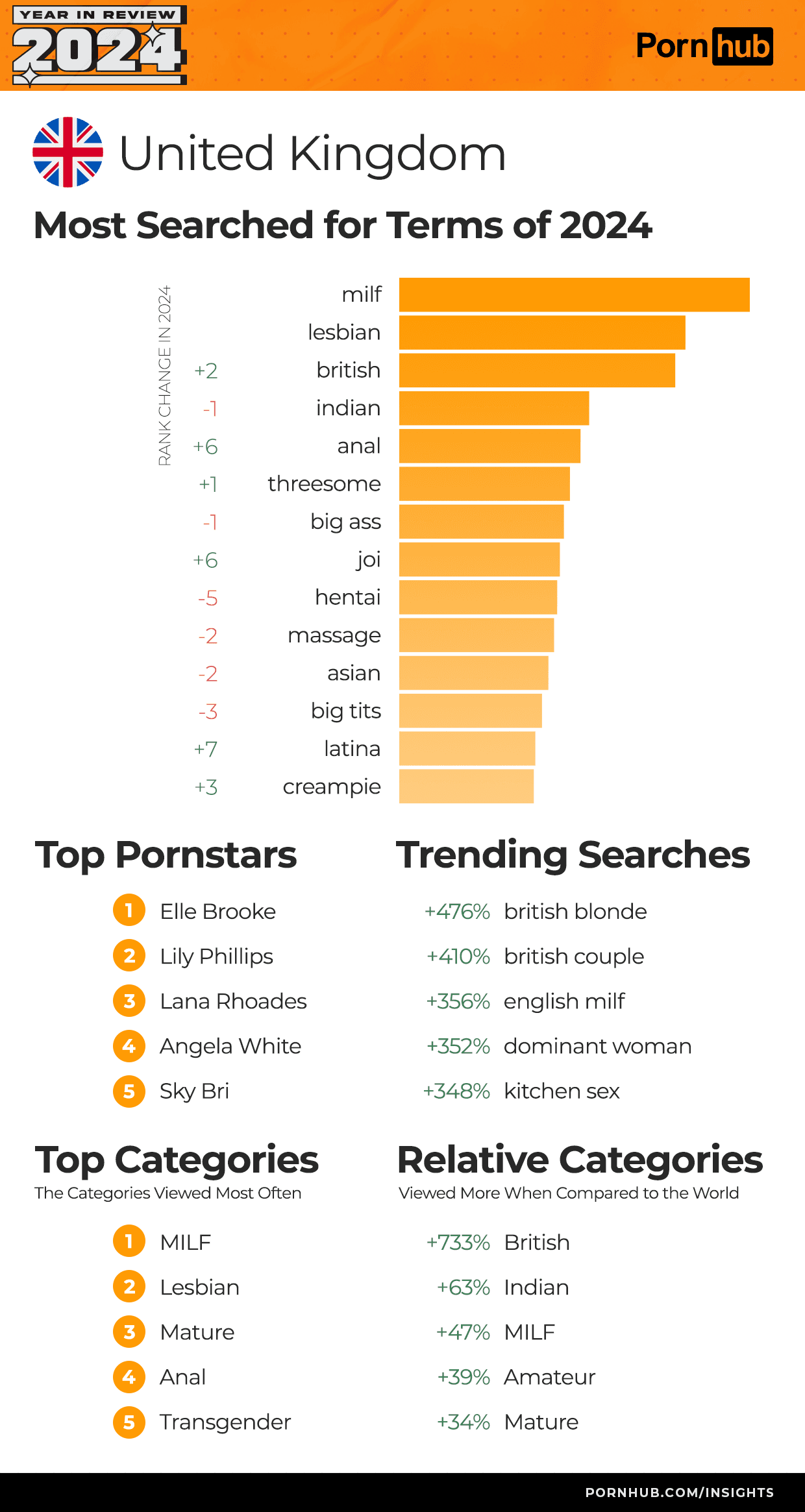Click the Year in Review 2024 logo
The image size is (805, 1512).
click(99, 45)
